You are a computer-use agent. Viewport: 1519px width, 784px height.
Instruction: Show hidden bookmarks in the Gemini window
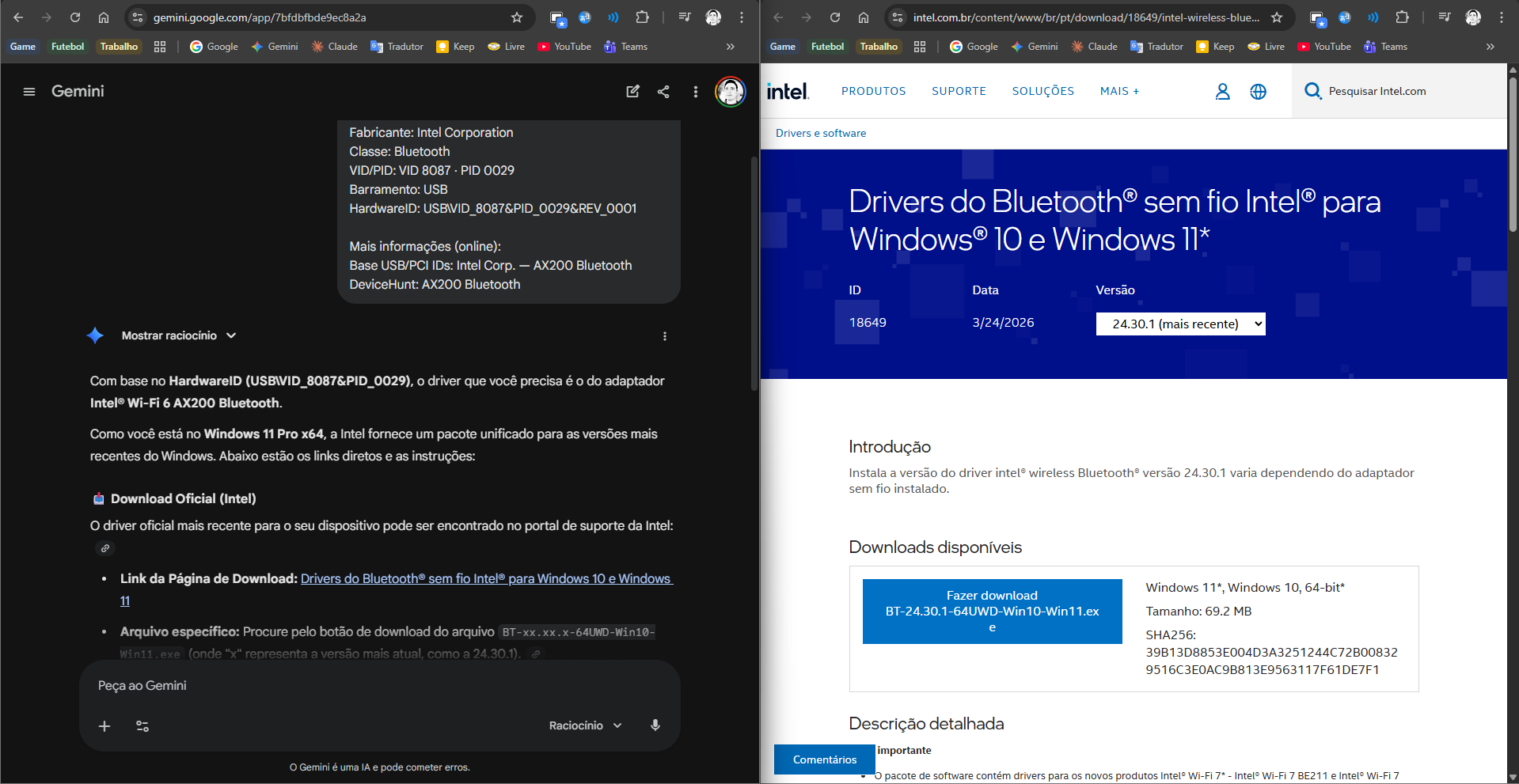coord(731,47)
